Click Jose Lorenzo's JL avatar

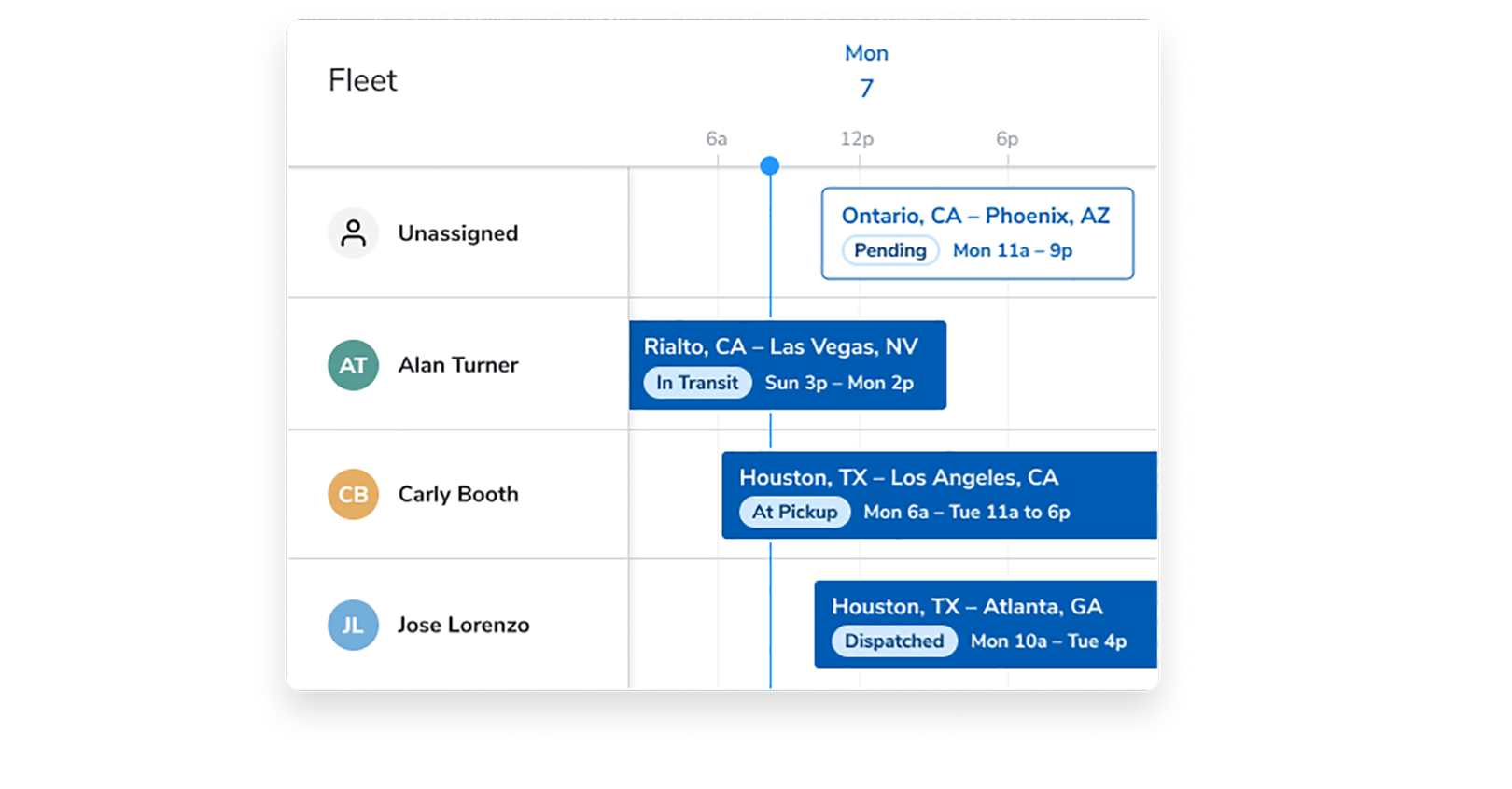click(353, 625)
